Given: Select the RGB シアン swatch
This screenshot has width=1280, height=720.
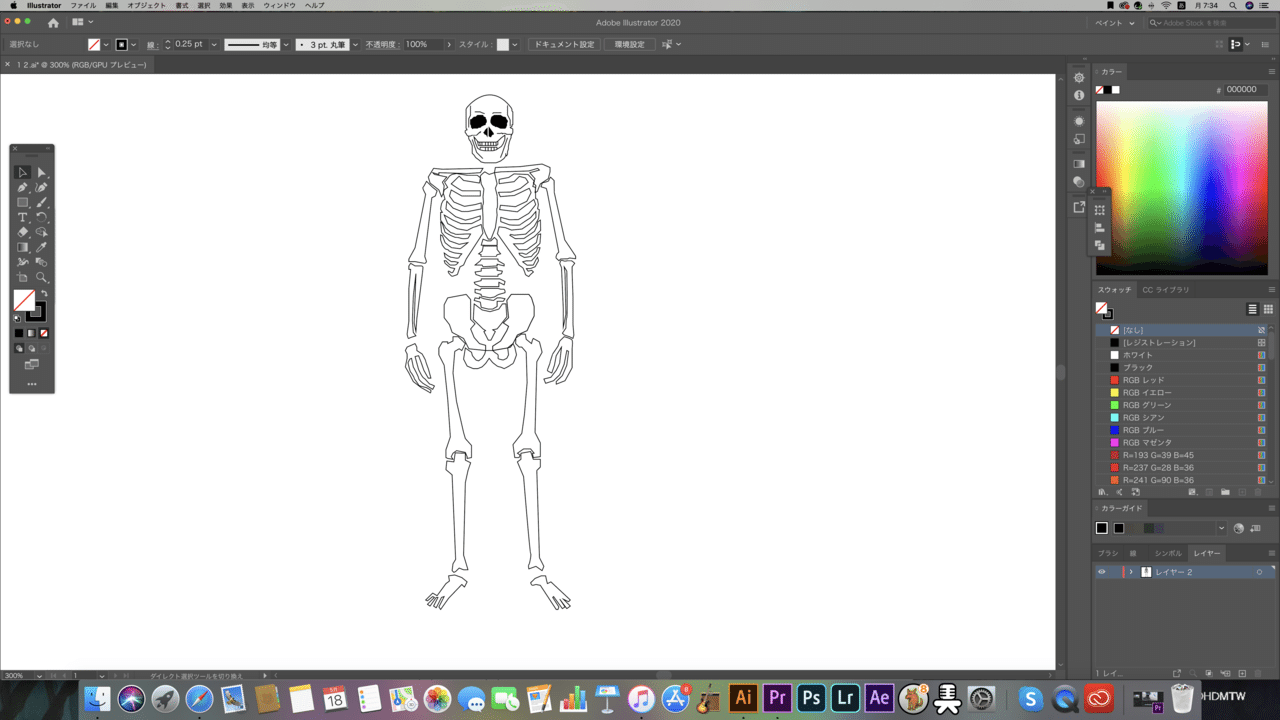Looking at the screenshot, I should (1182, 417).
